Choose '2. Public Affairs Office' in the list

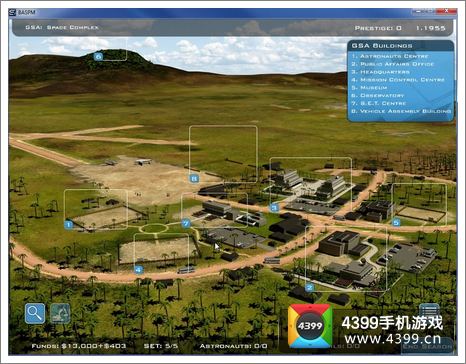click(393, 64)
